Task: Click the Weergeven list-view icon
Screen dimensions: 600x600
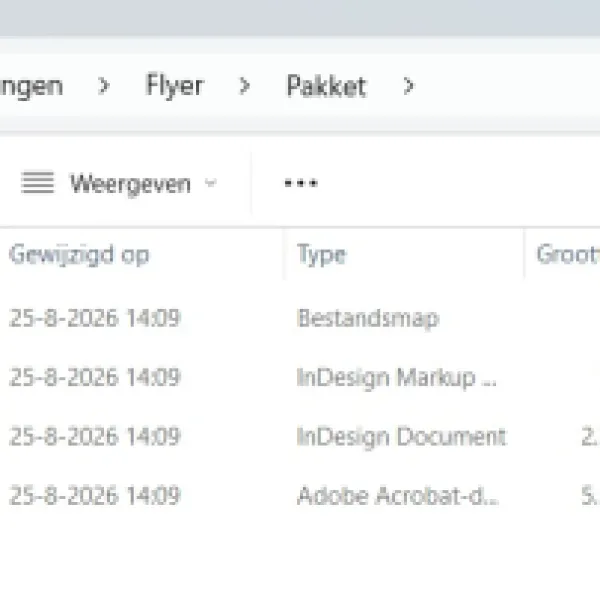Action: 37,183
